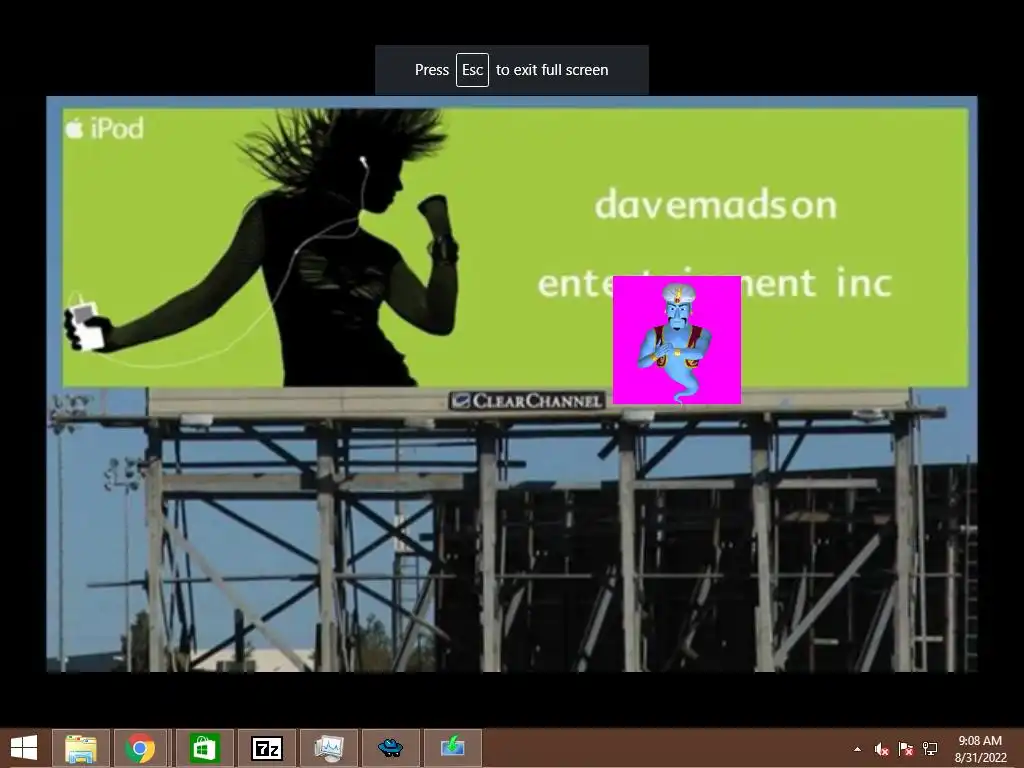Open File Explorer from the taskbar
This screenshot has width=1024, height=768.
[x=81, y=748]
